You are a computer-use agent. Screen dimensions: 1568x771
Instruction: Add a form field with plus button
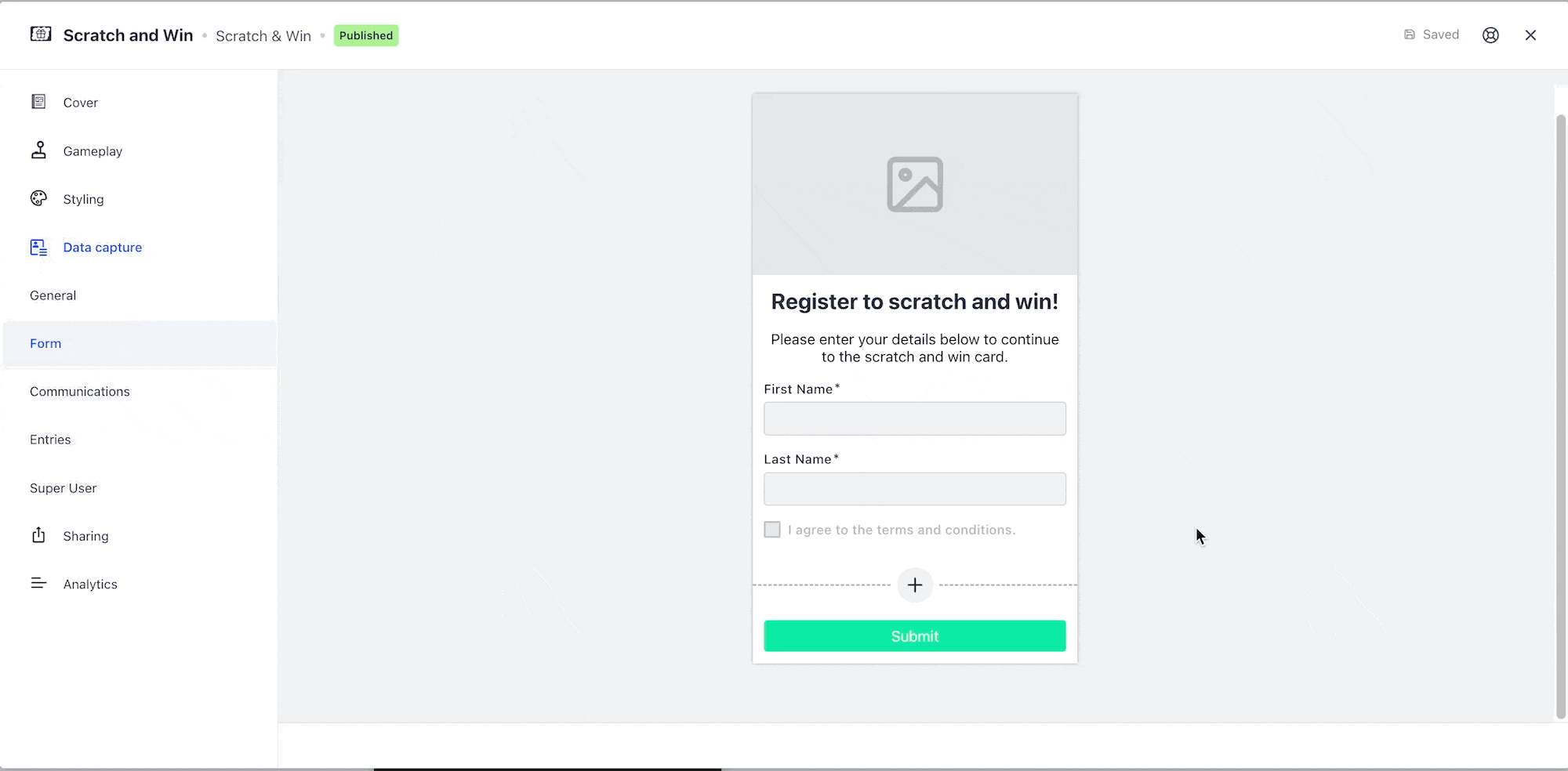point(915,585)
